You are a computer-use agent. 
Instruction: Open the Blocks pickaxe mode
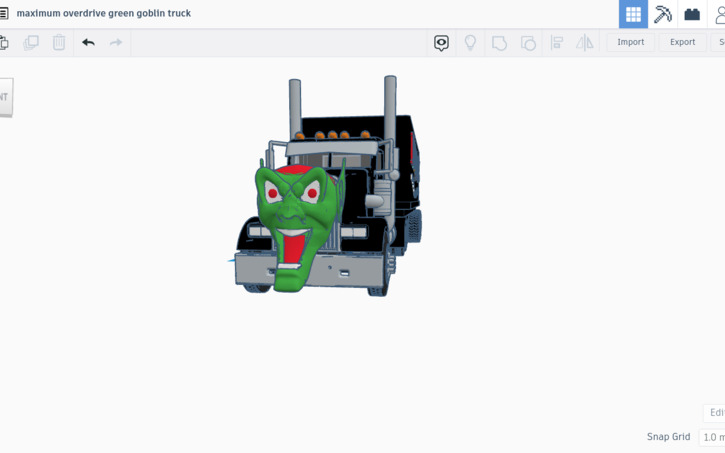[x=662, y=14]
